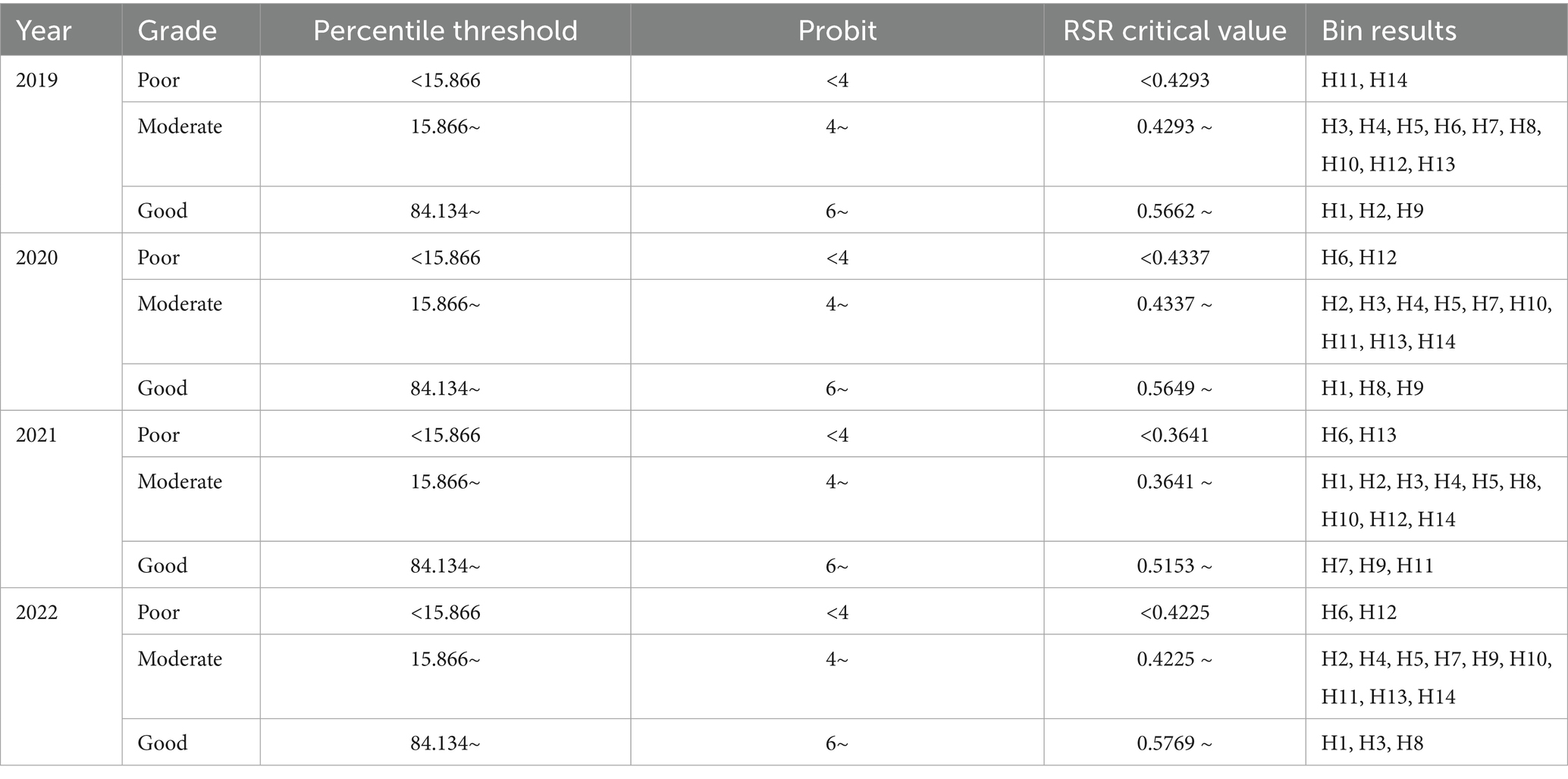The width and height of the screenshot is (1568, 779).
Task: Click RSR value 0.5769 ~
Action: click(x=1174, y=743)
